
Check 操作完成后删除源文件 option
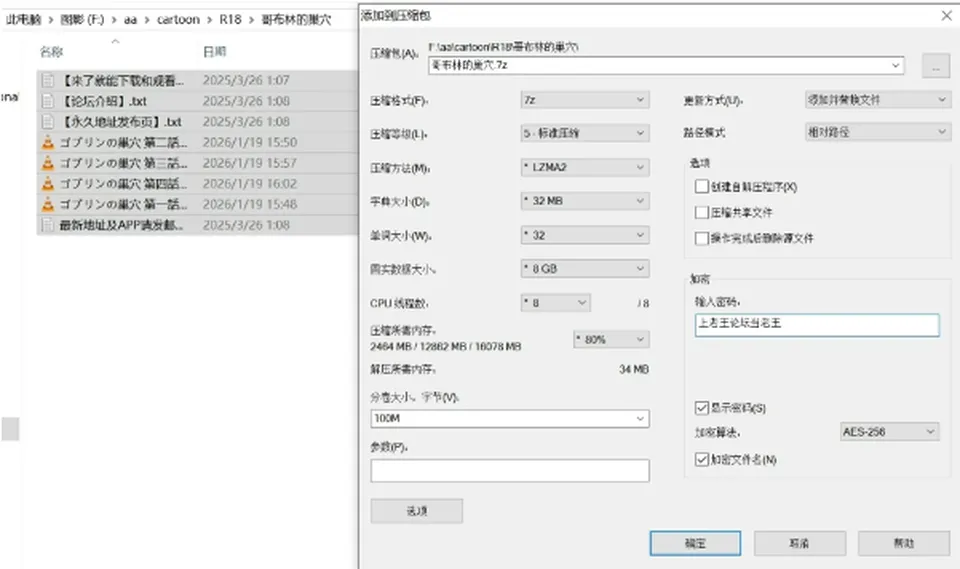[702, 238]
